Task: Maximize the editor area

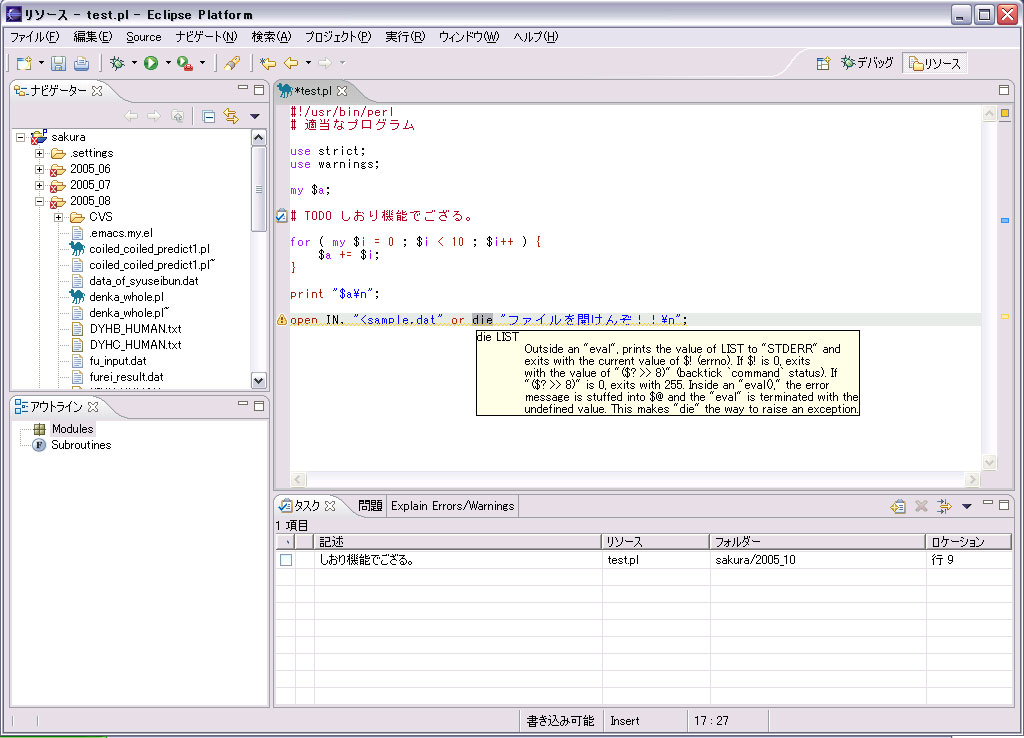Action: tap(1004, 89)
